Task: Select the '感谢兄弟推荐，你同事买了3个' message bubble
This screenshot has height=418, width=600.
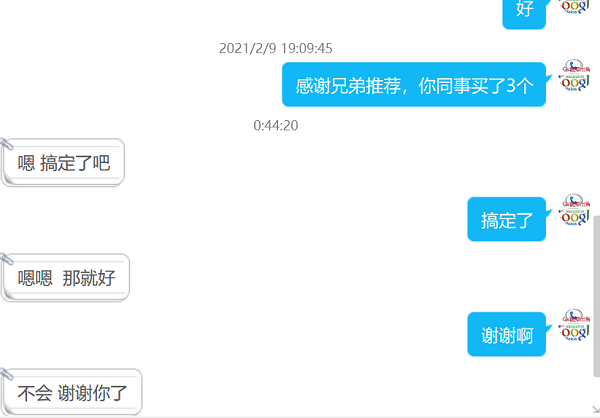Action: (414, 85)
